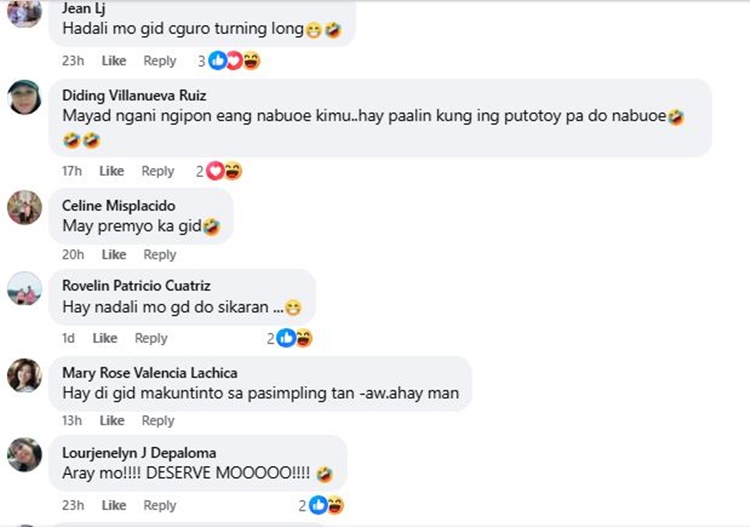Open Lourjenelyn J Depaloma's profile name link
Screen dimensions: 750x527
point(139,452)
